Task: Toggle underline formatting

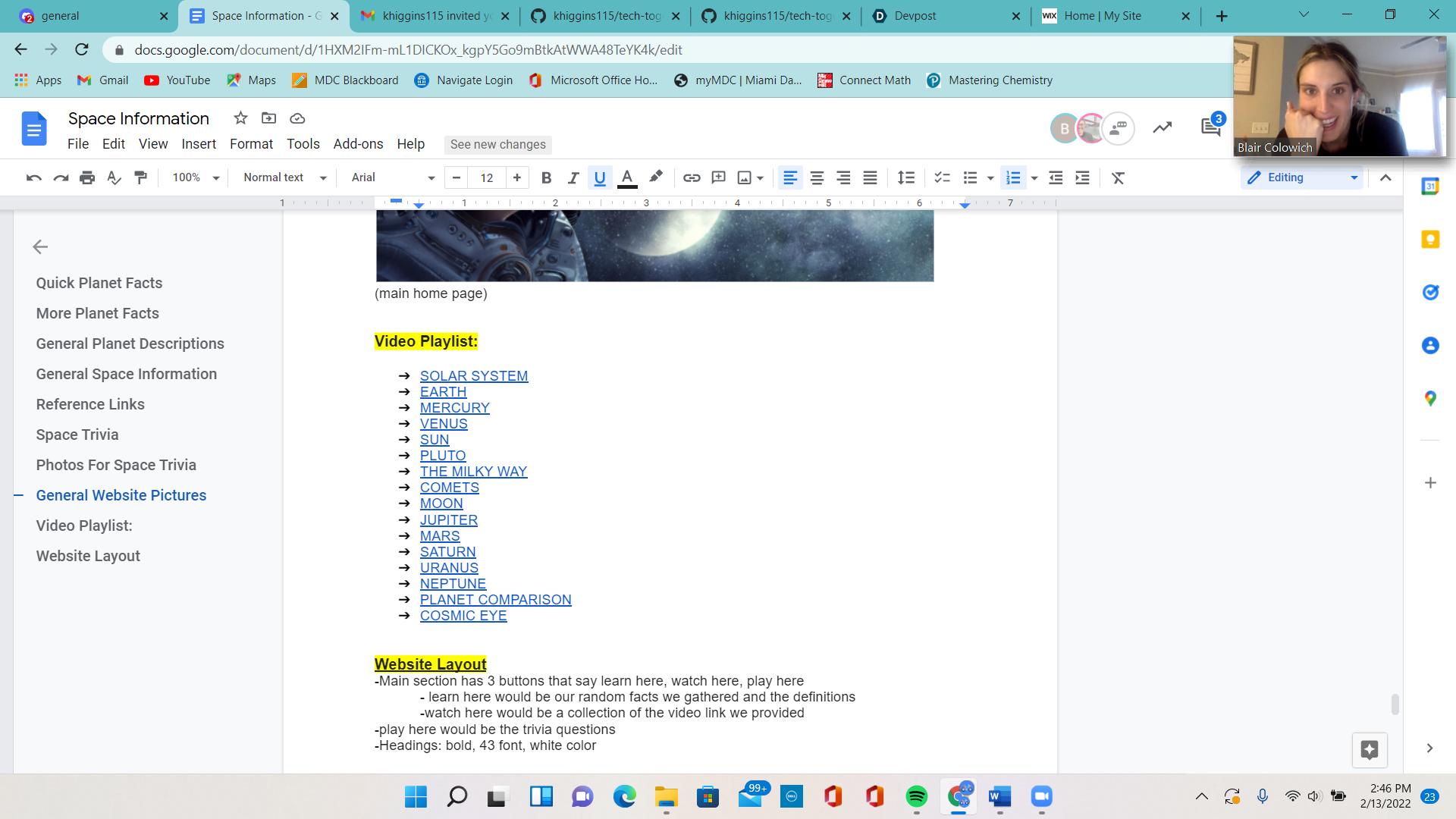Action: pyautogui.click(x=600, y=177)
